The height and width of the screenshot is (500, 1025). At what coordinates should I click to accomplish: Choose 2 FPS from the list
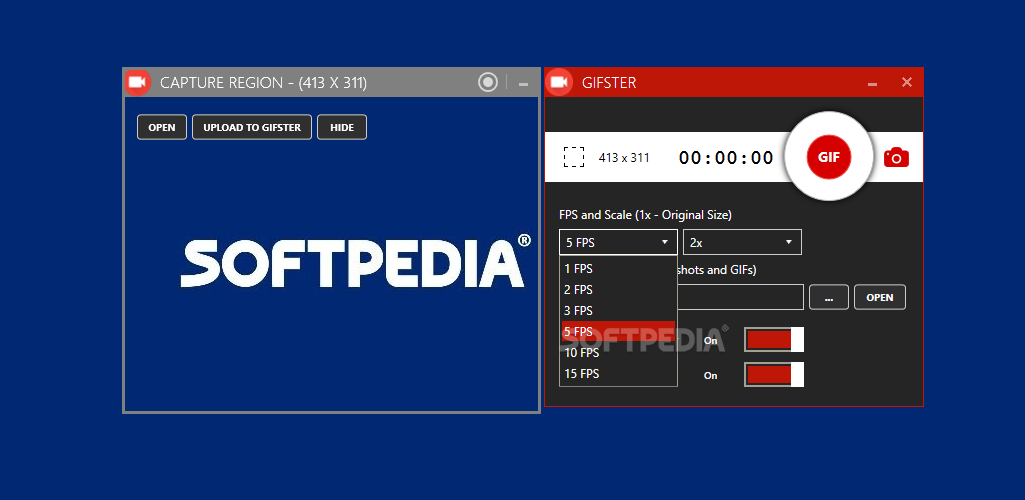[618, 290]
